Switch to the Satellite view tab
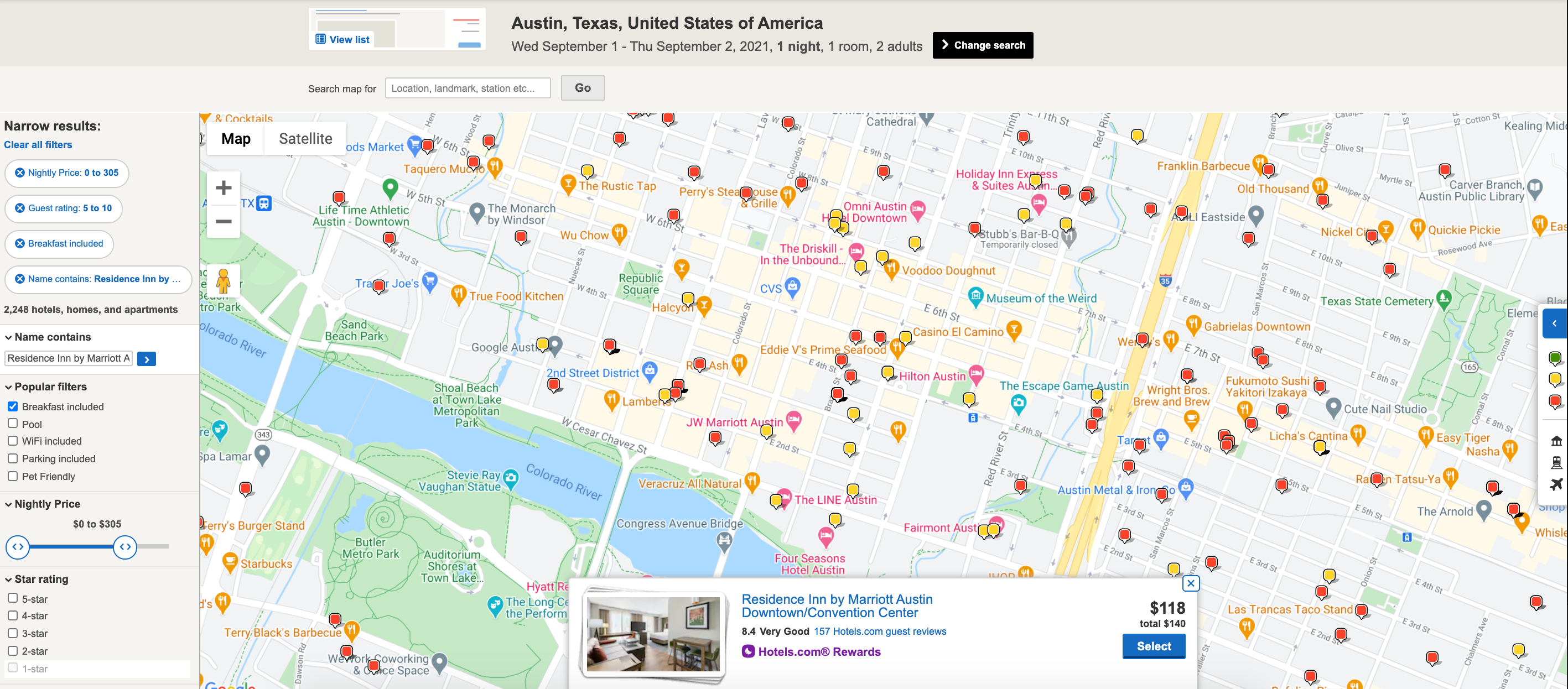This screenshot has height=689, width=1568. coord(305,139)
